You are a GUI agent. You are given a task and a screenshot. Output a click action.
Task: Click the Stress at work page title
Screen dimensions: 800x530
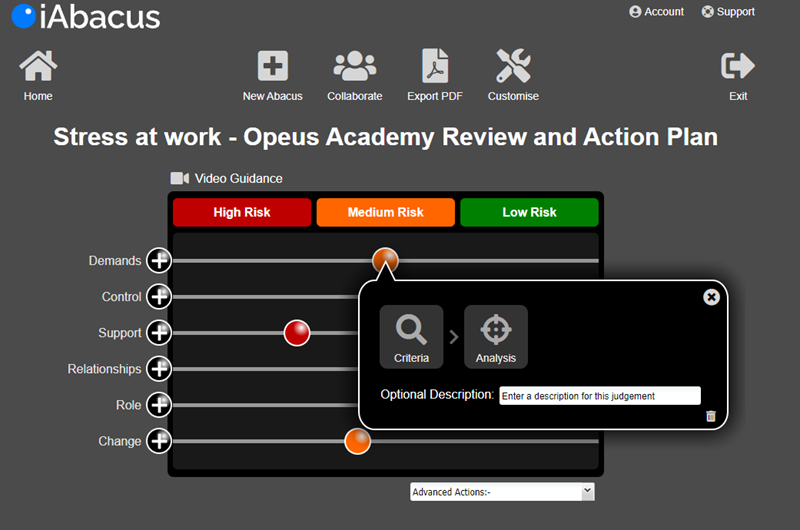386,137
